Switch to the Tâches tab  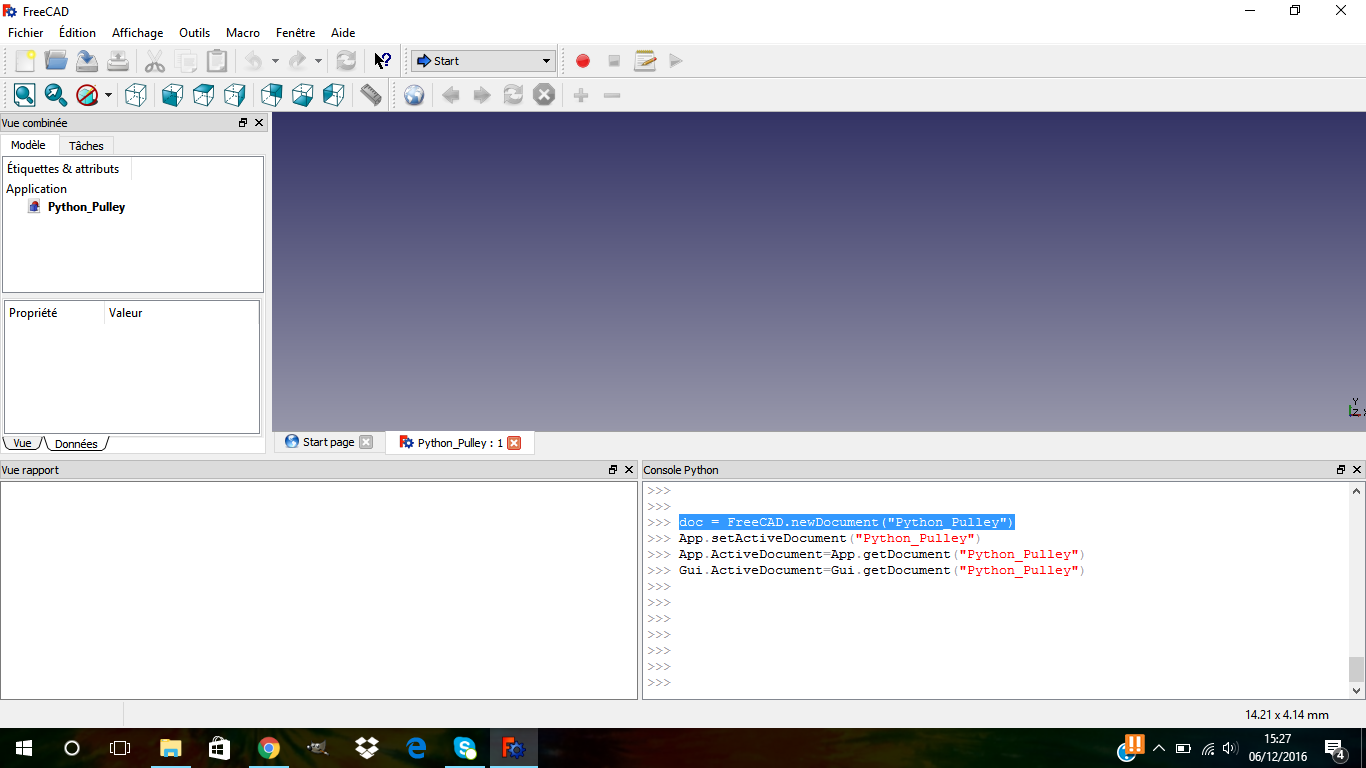86,146
